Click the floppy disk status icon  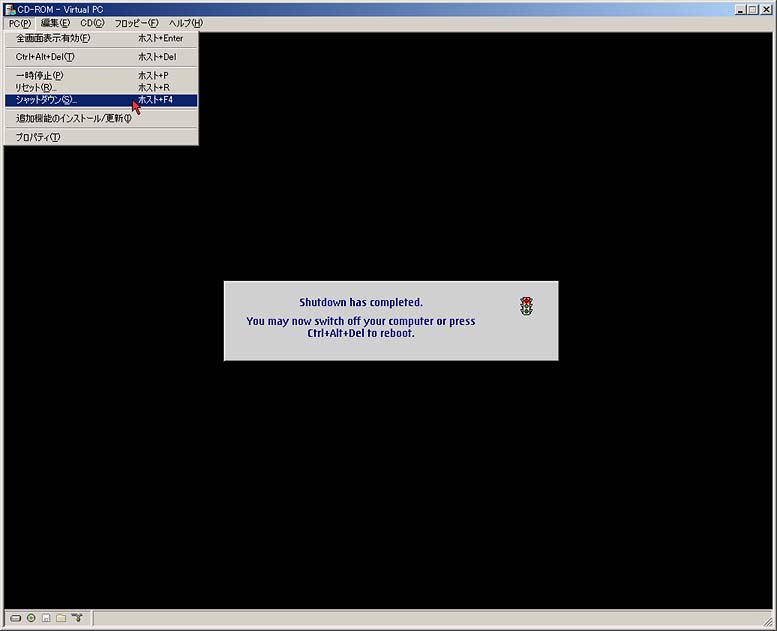click(46, 618)
